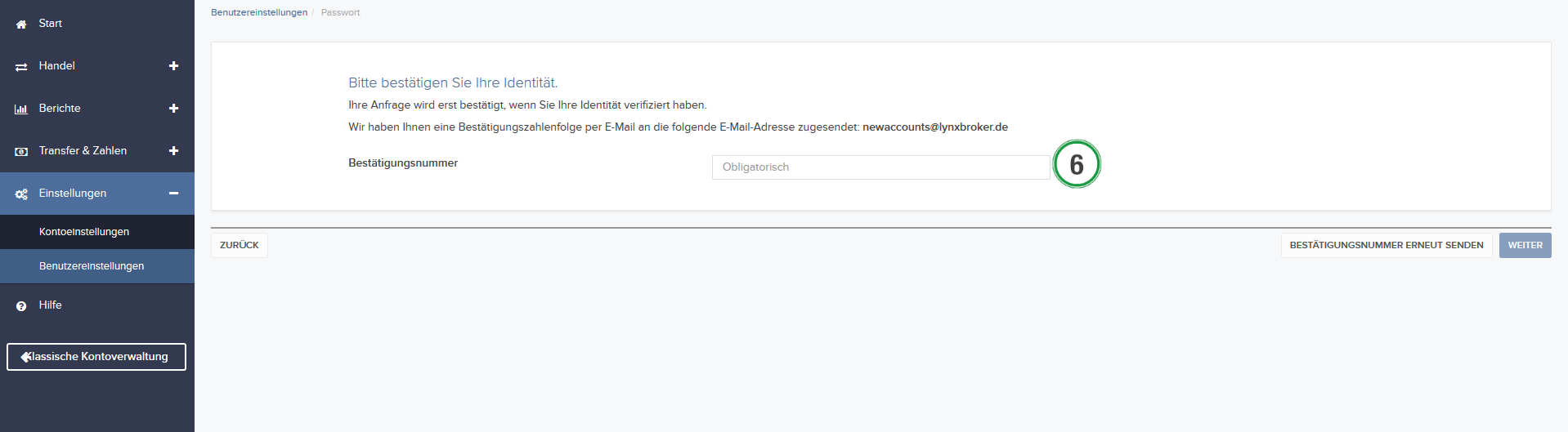Open the Hilfe menu item

pyautogui.click(x=97, y=305)
